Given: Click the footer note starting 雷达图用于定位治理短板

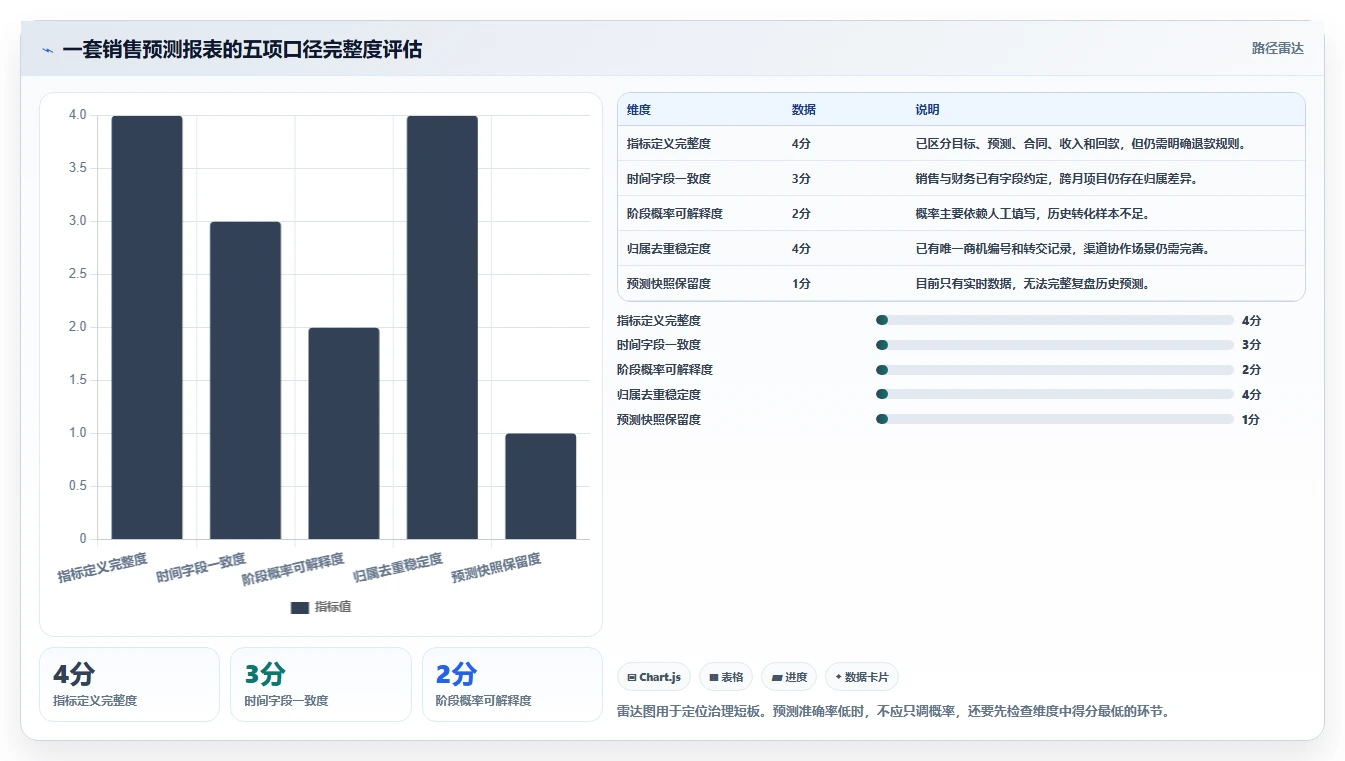Looking at the screenshot, I should 894,712.
